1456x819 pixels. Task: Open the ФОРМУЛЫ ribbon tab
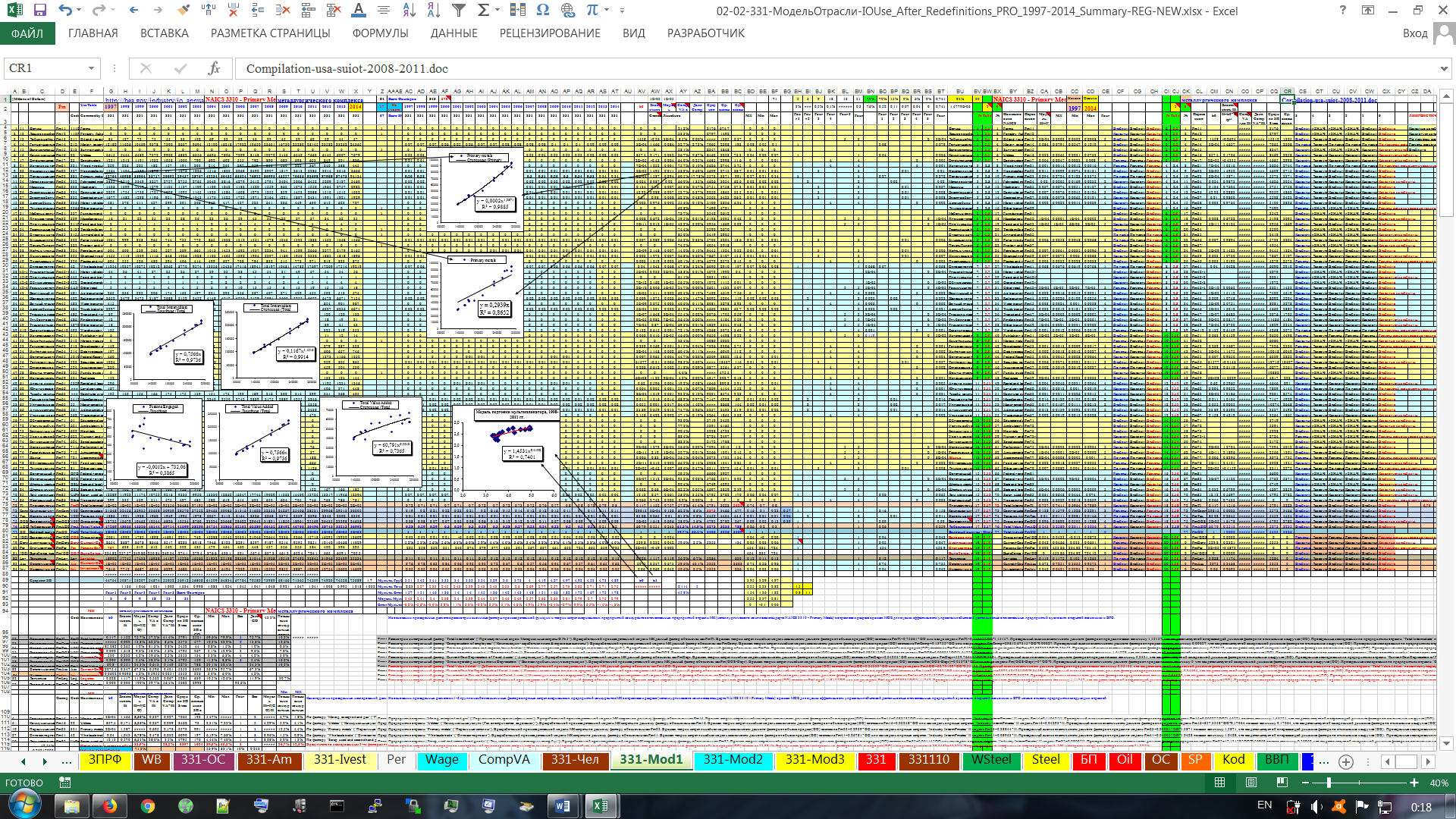pyautogui.click(x=380, y=33)
